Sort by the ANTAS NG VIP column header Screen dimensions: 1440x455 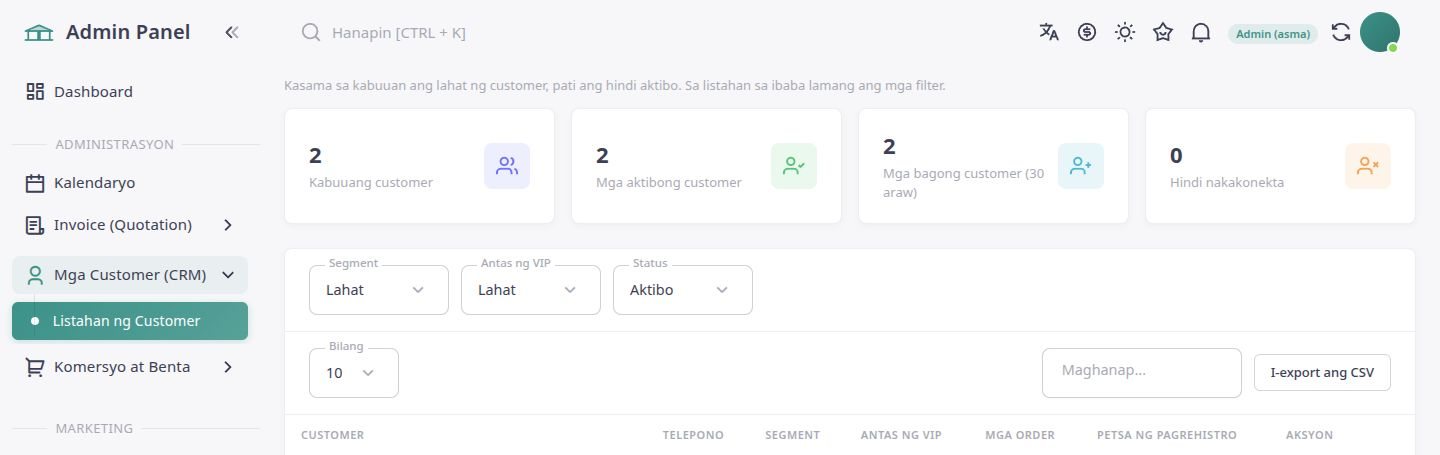[x=901, y=435]
